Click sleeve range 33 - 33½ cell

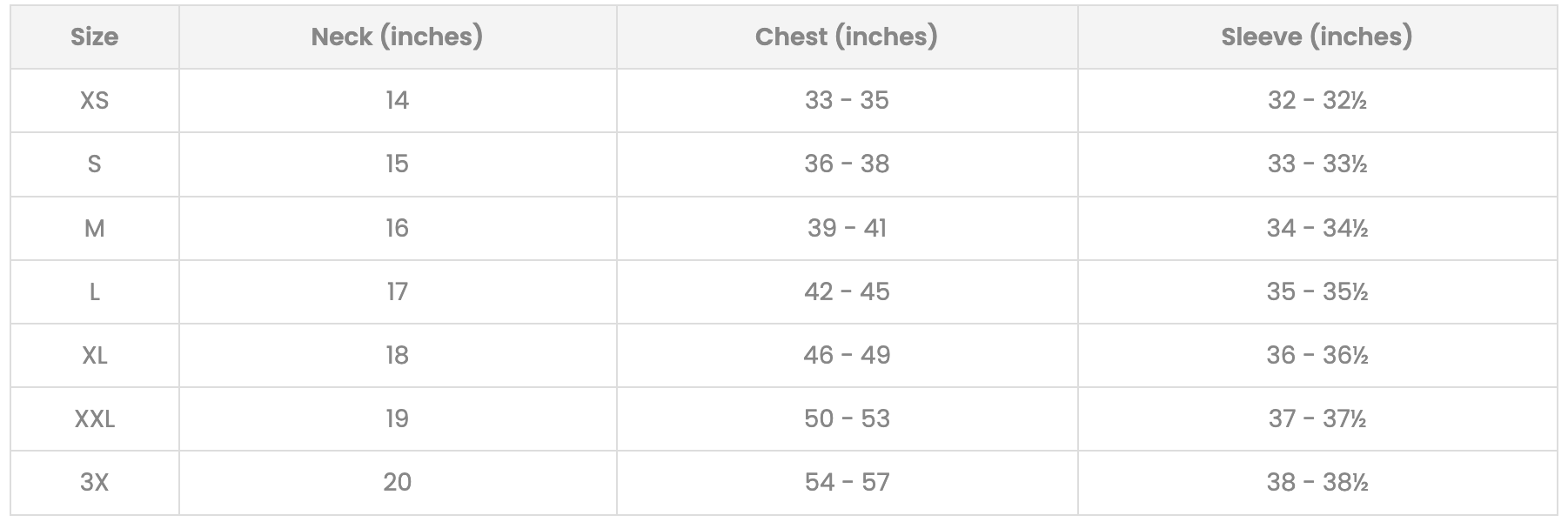tap(1317, 164)
